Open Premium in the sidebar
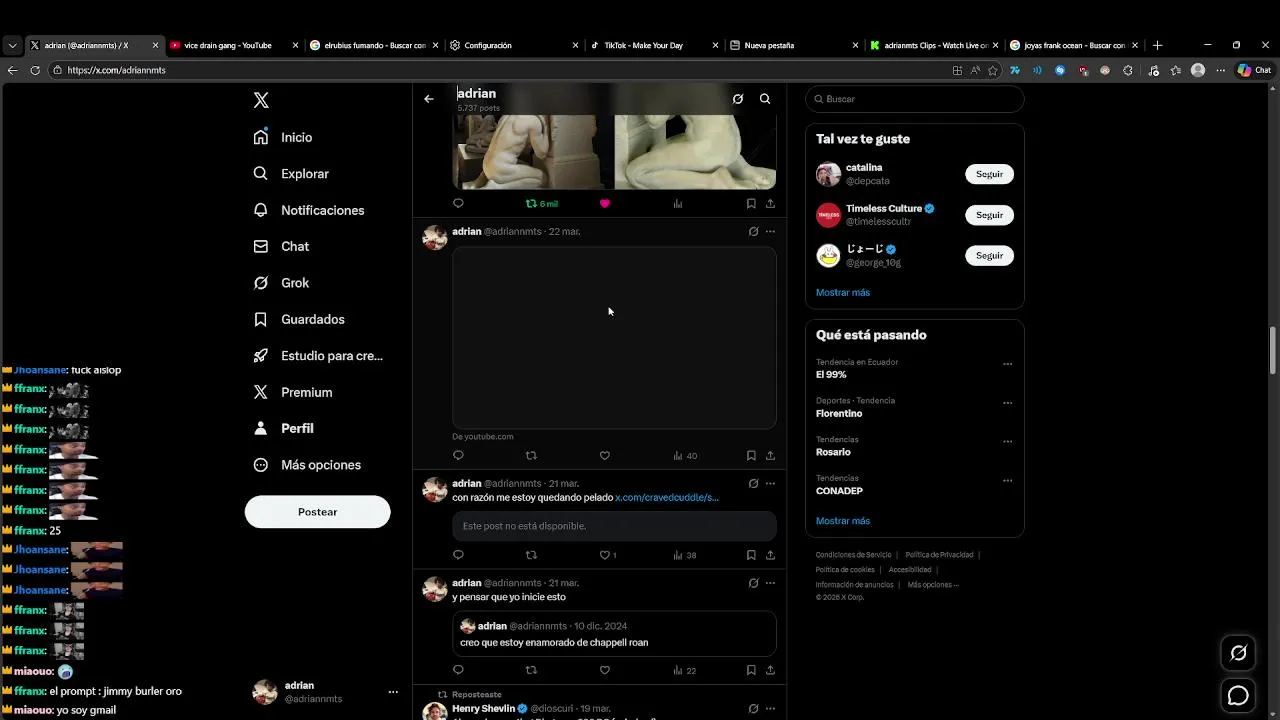1280x720 pixels. [293, 392]
